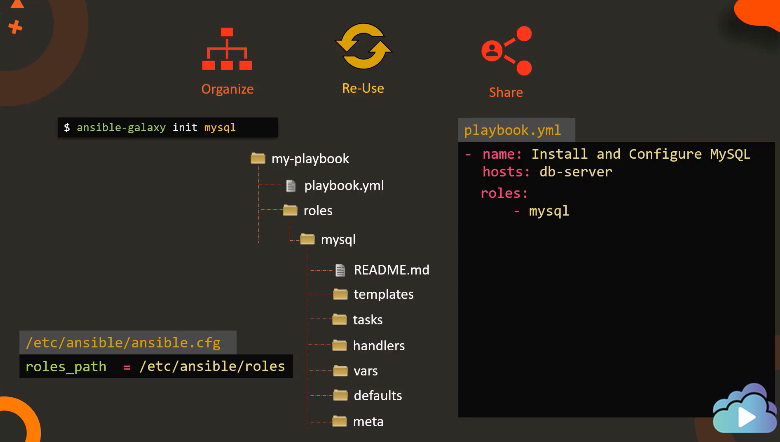
Task: Click the mysql role entry in playbook
Action: (x=549, y=212)
